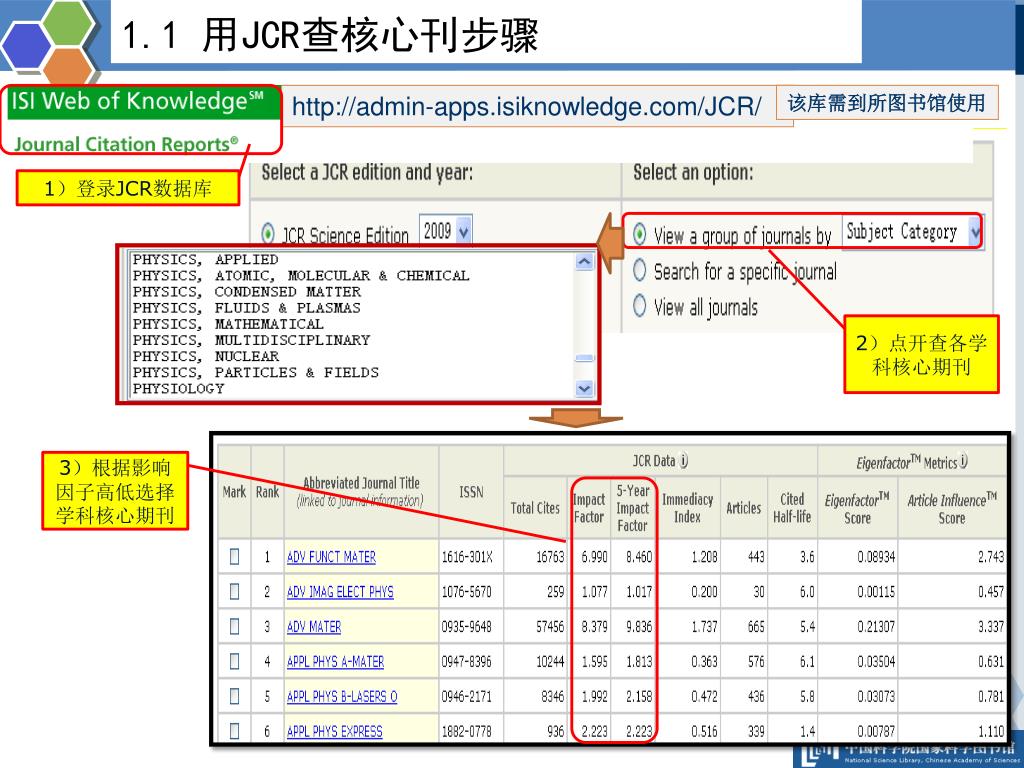
Task: Choose PHYSICS, PARTICLES & FIELDS category
Action: tap(256, 372)
